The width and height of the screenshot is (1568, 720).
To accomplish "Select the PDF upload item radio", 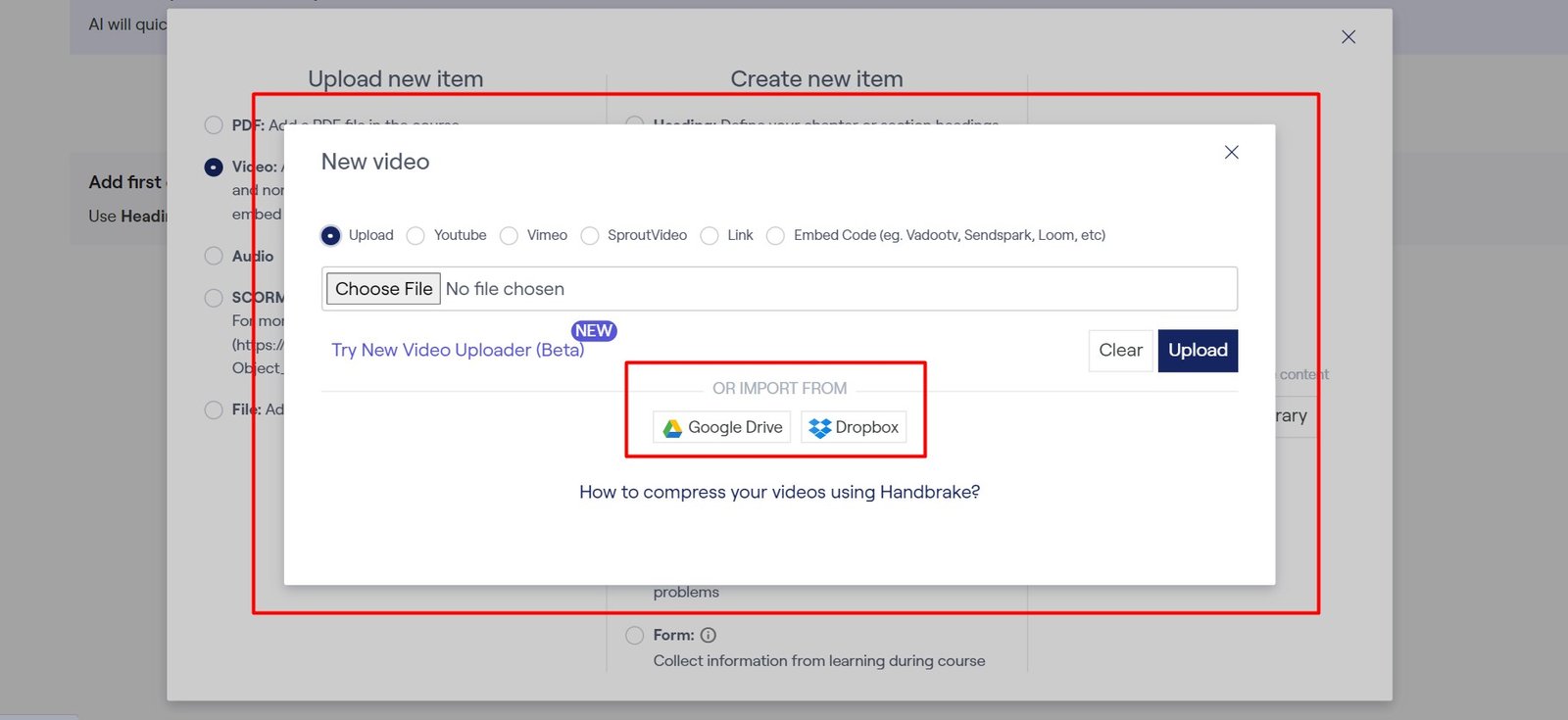I will (214, 125).
